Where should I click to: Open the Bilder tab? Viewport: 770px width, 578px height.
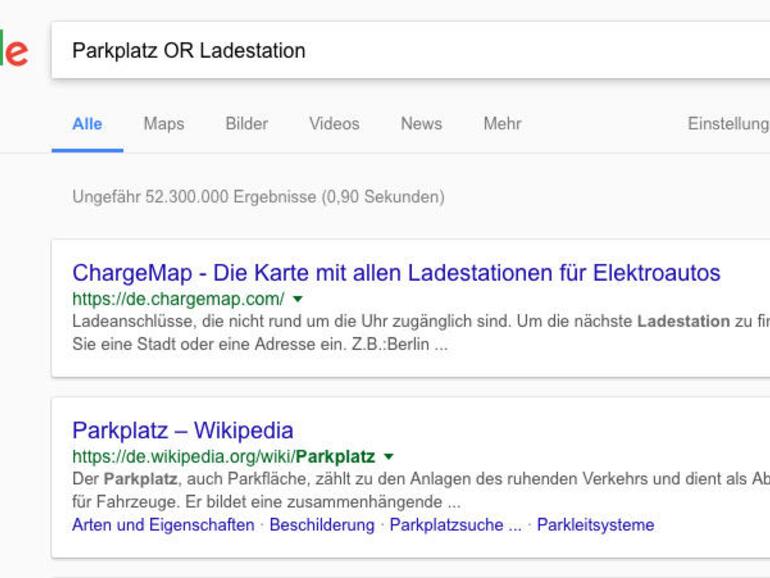coord(247,124)
